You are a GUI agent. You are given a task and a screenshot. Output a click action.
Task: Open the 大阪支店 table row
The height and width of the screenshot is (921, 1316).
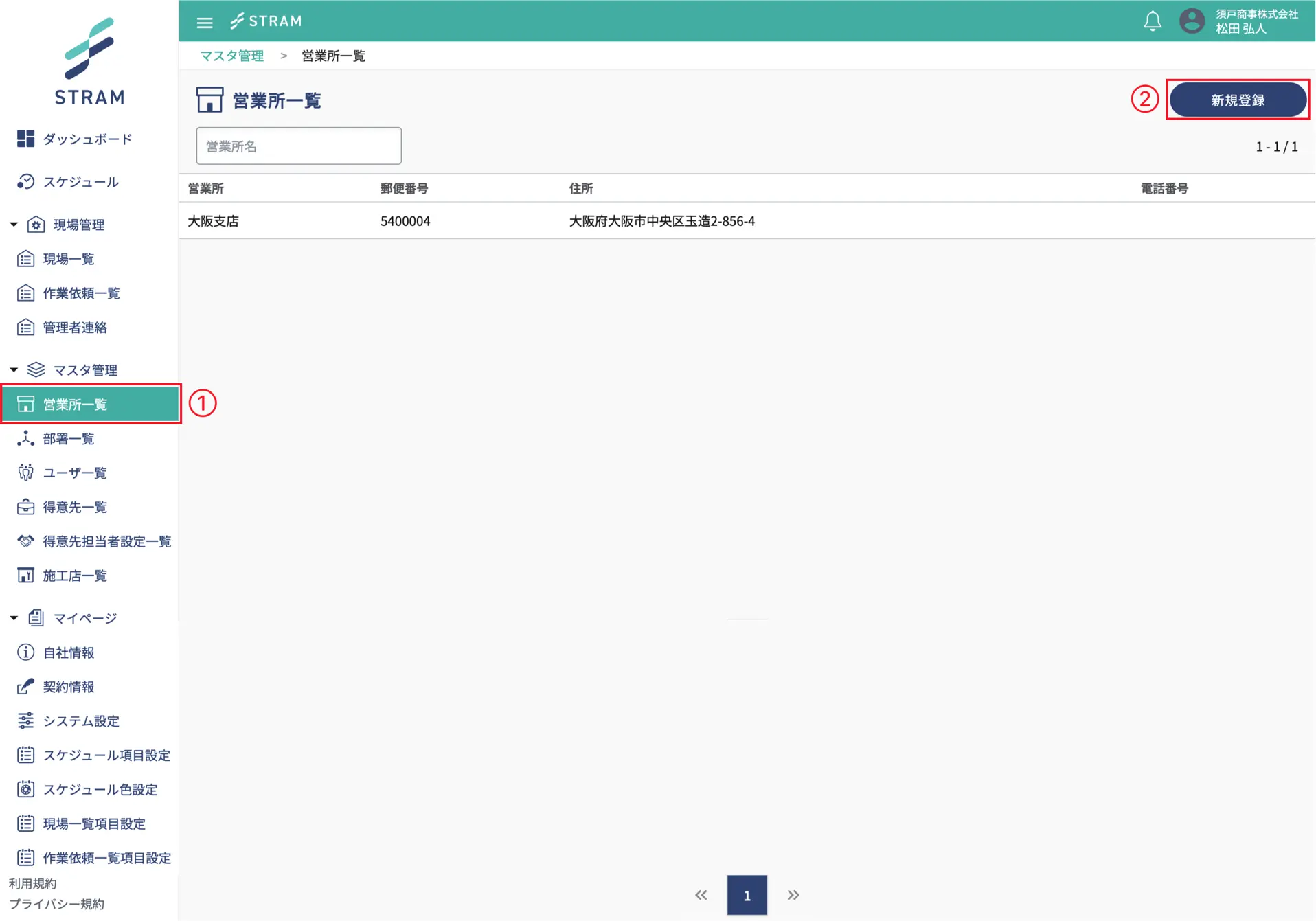click(x=214, y=221)
